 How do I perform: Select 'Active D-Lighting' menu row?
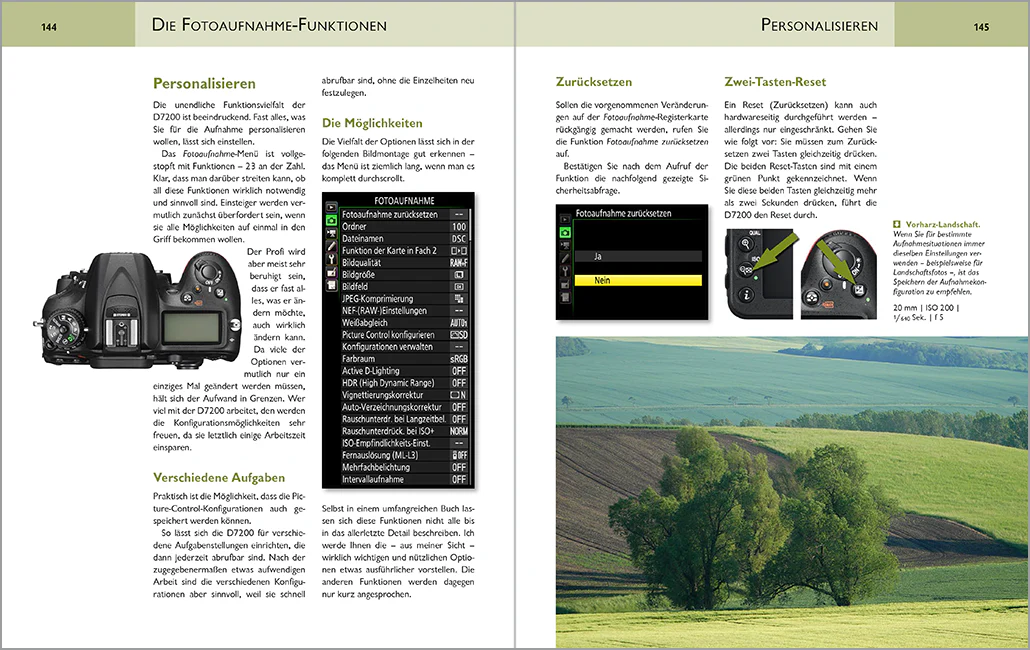click(404, 371)
